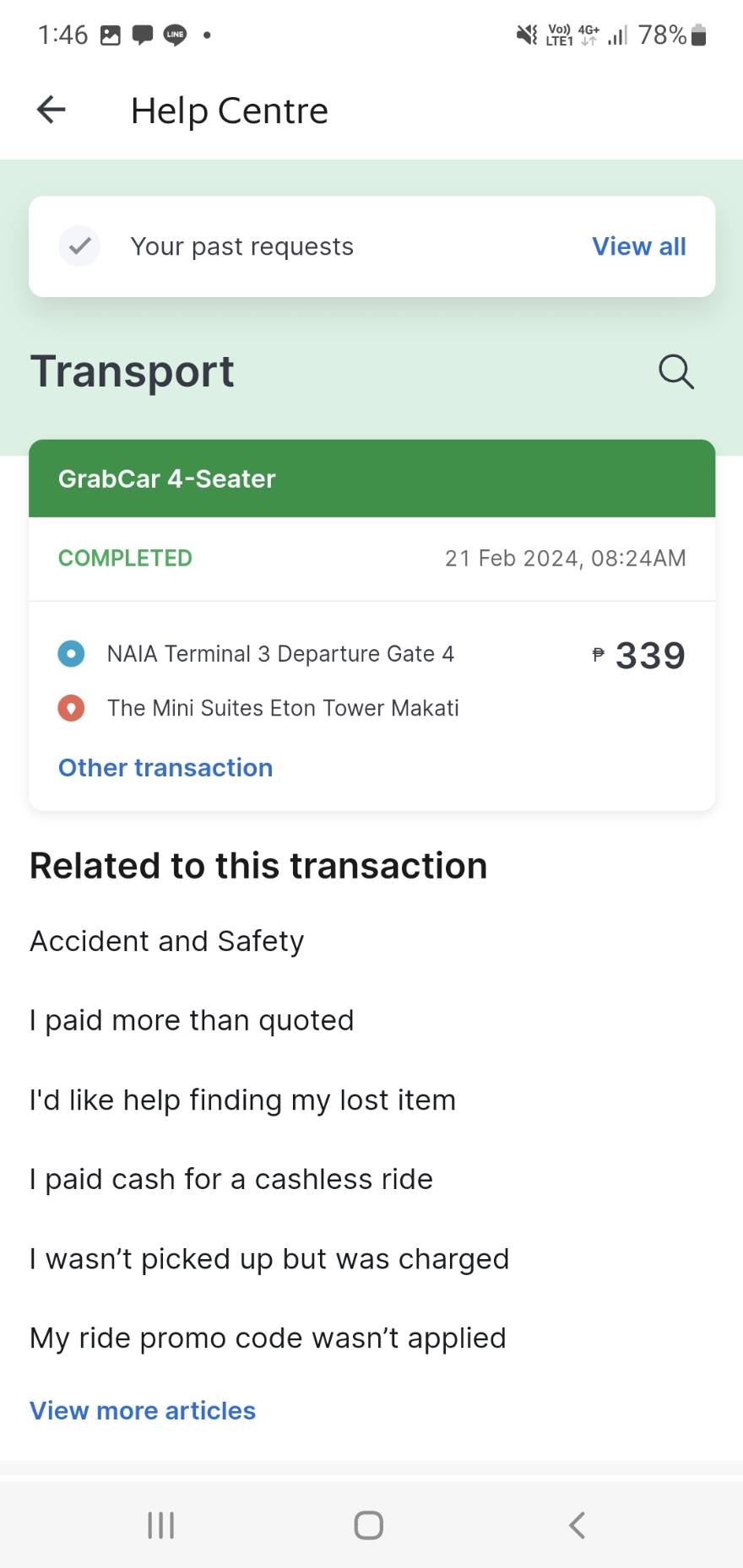Open 'I paid more than quoted' topic
The image size is (743, 1568).
(x=192, y=1020)
